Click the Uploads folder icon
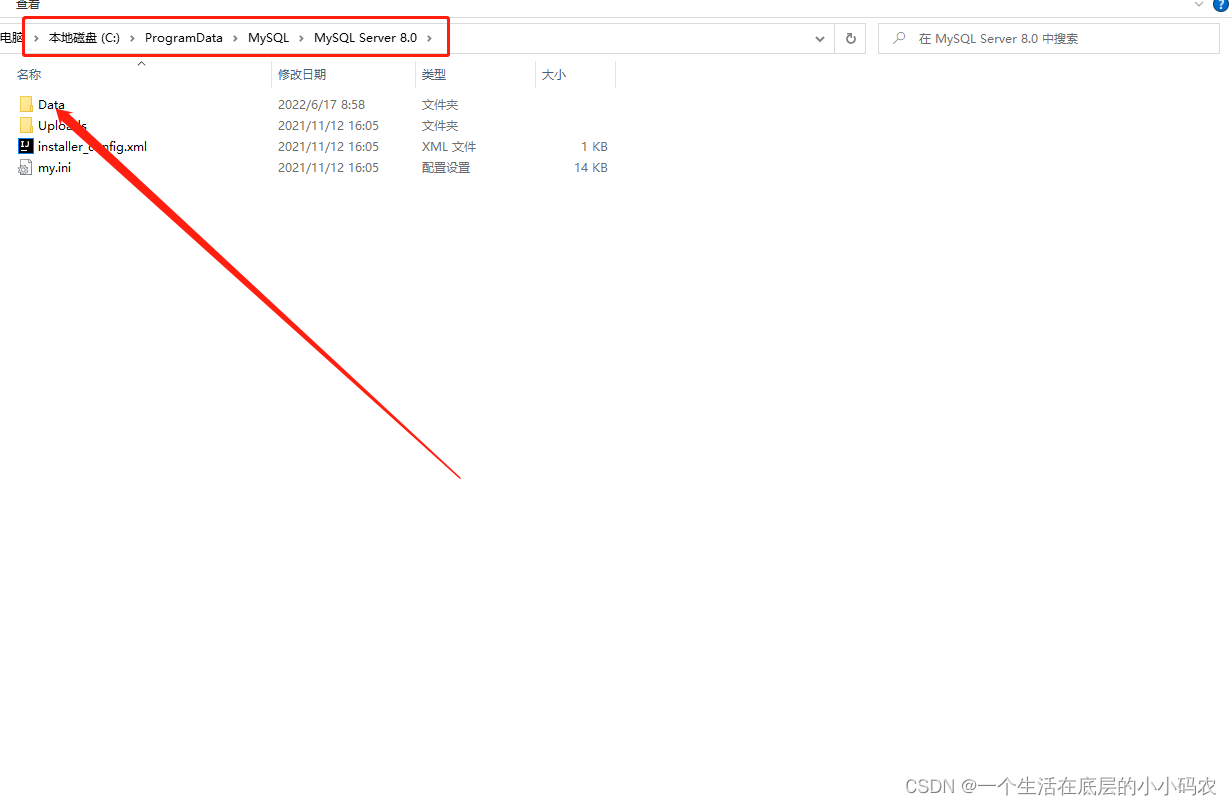 point(26,125)
